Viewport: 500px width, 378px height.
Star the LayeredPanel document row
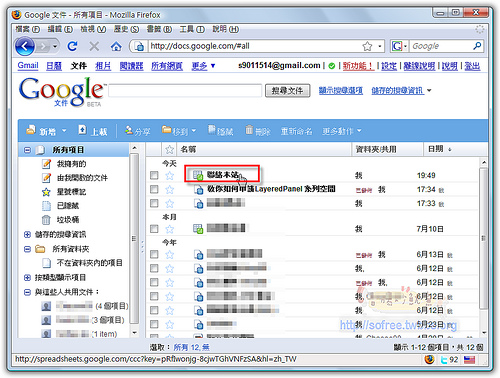(x=170, y=190)
